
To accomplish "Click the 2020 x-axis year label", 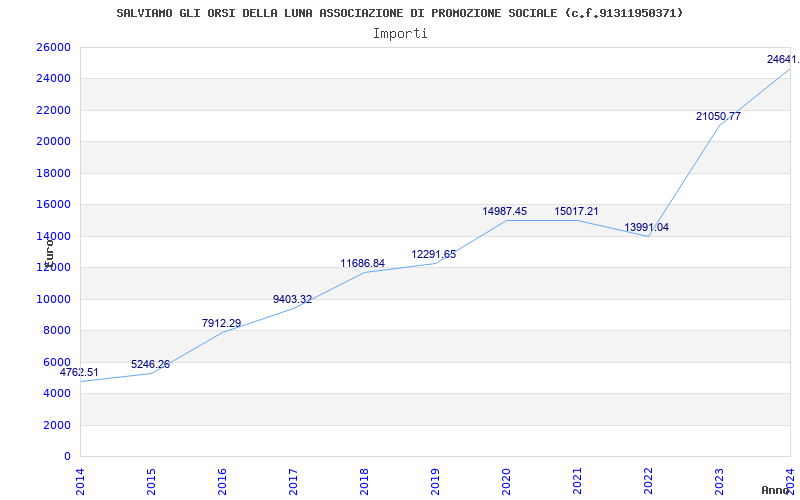I will tap(506, 481).
